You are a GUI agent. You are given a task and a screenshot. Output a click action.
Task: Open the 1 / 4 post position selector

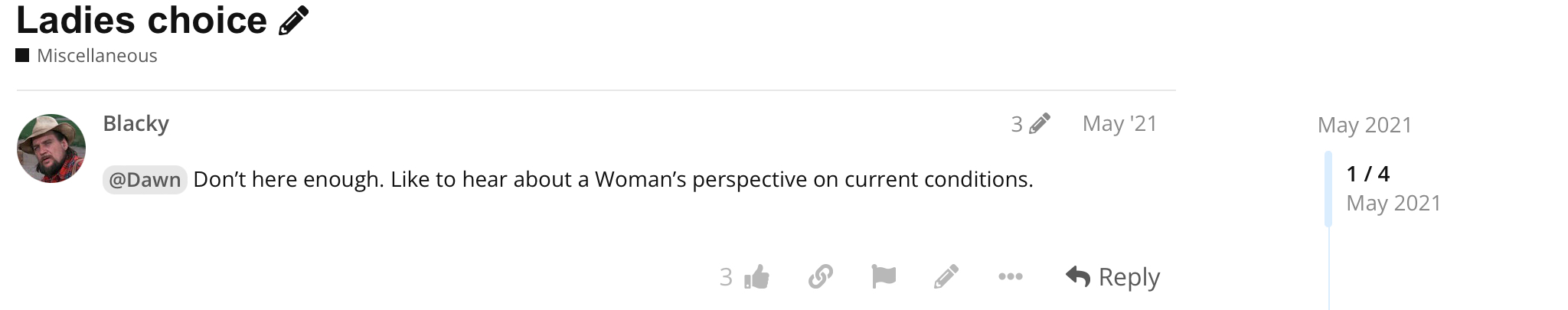(1368, 174)
